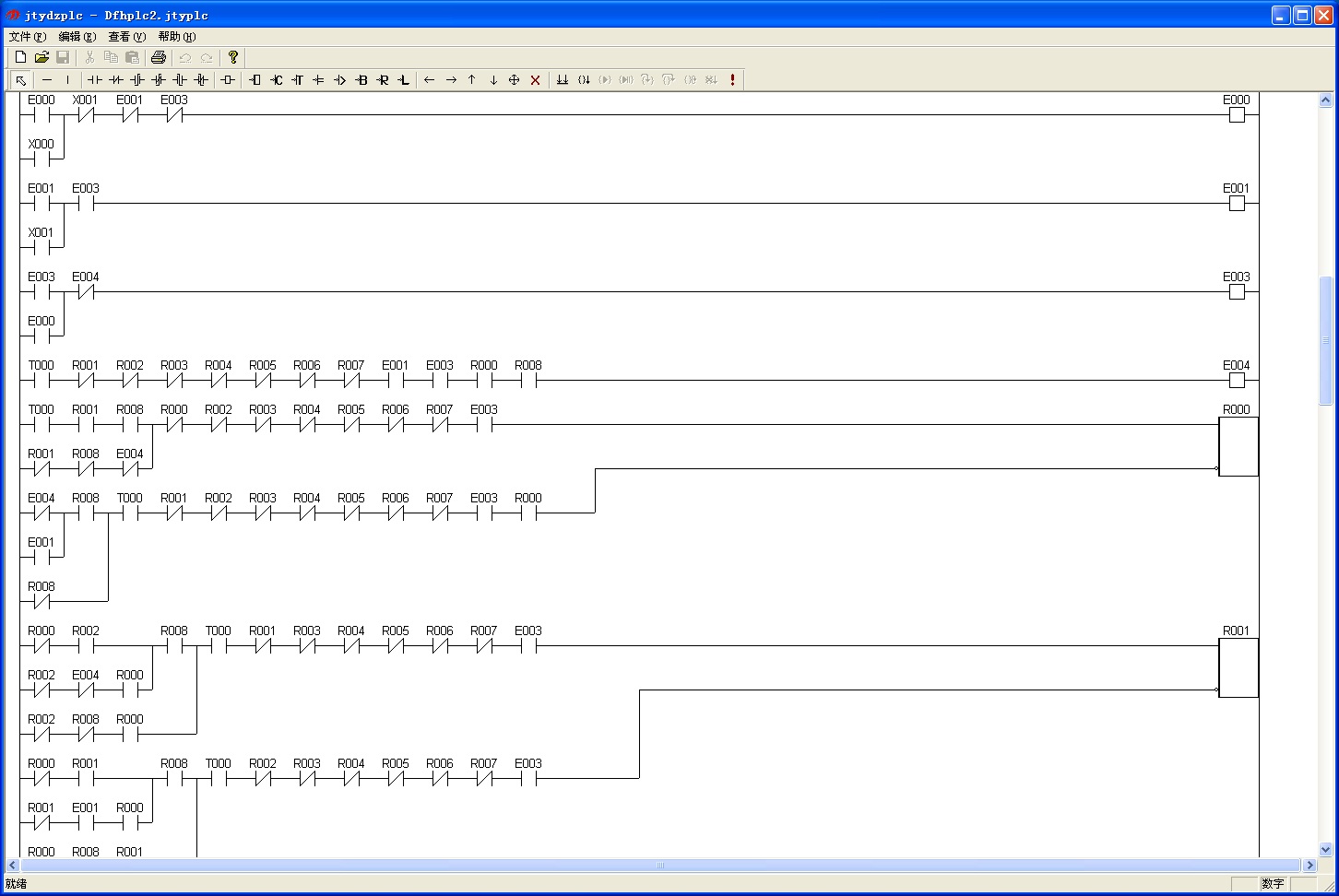
Task: Click the -O output element tool
Action: (x=255, y=80)
